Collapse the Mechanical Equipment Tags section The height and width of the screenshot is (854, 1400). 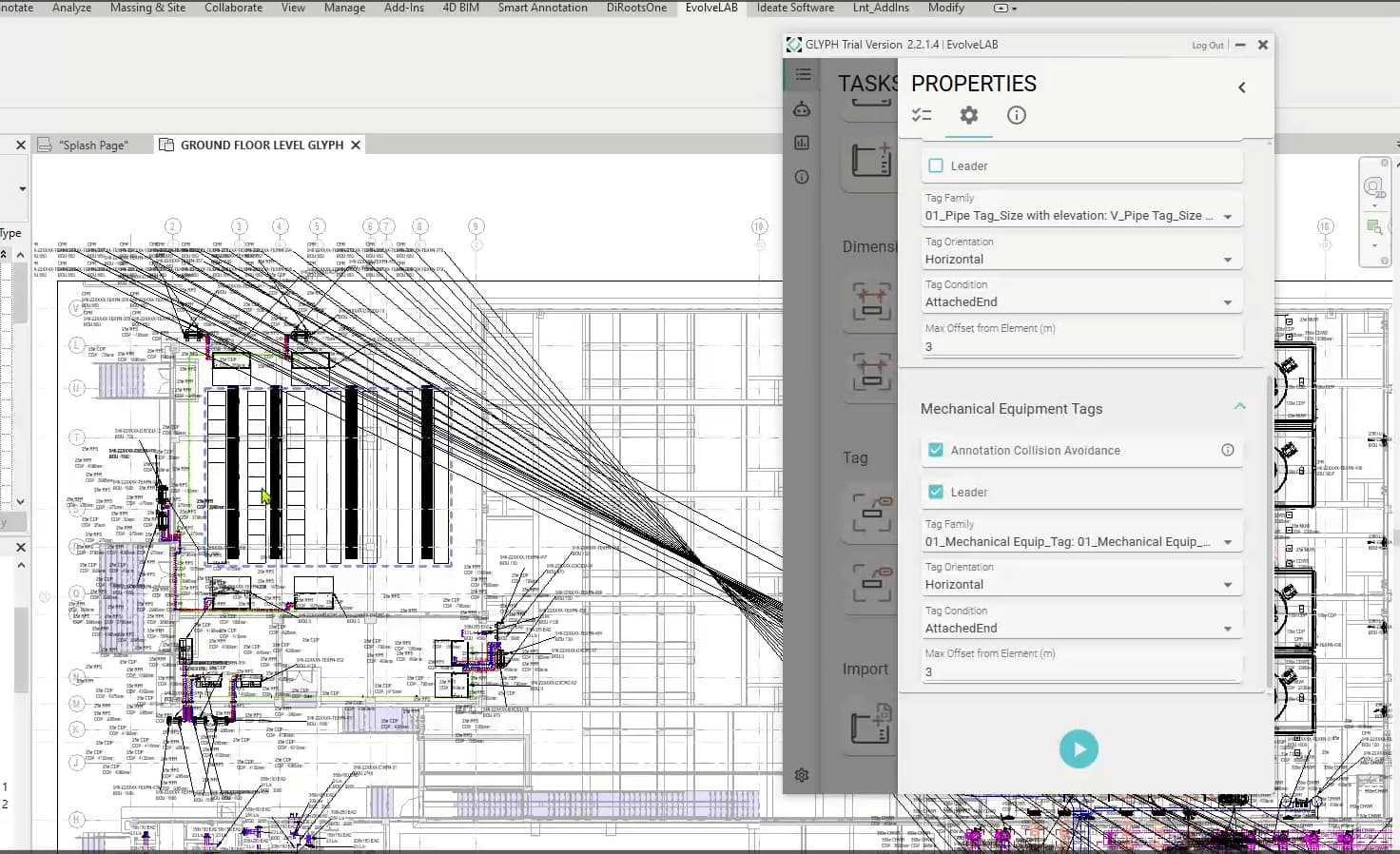click(x=1239, y=407)
